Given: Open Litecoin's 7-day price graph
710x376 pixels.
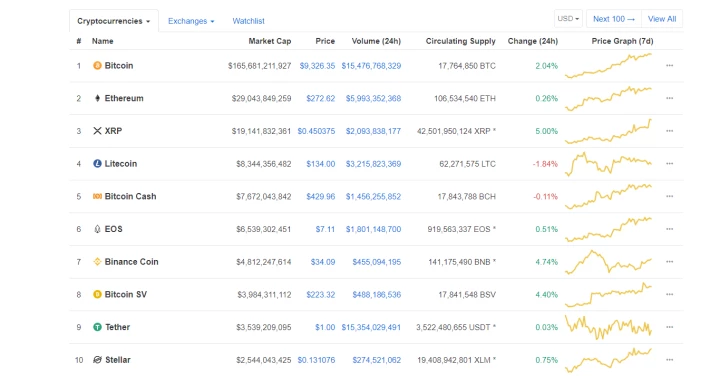Looking at the screenshot, I should 608,164.
